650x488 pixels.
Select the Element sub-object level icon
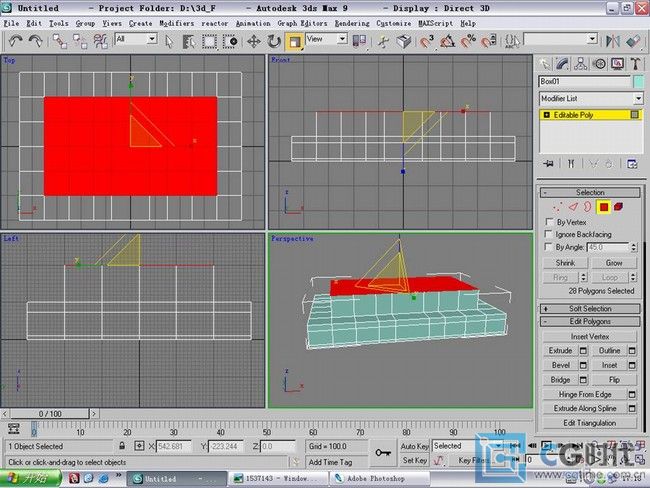click(618, 206)
